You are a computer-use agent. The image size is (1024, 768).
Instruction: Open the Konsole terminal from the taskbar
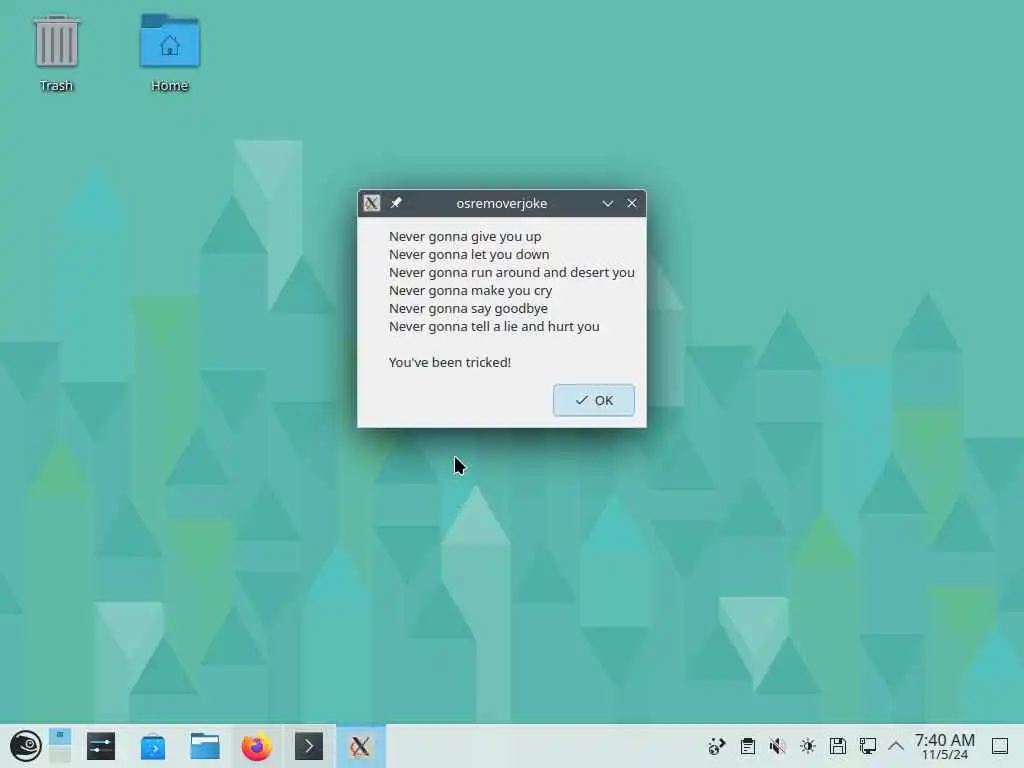tap(309, 746)
